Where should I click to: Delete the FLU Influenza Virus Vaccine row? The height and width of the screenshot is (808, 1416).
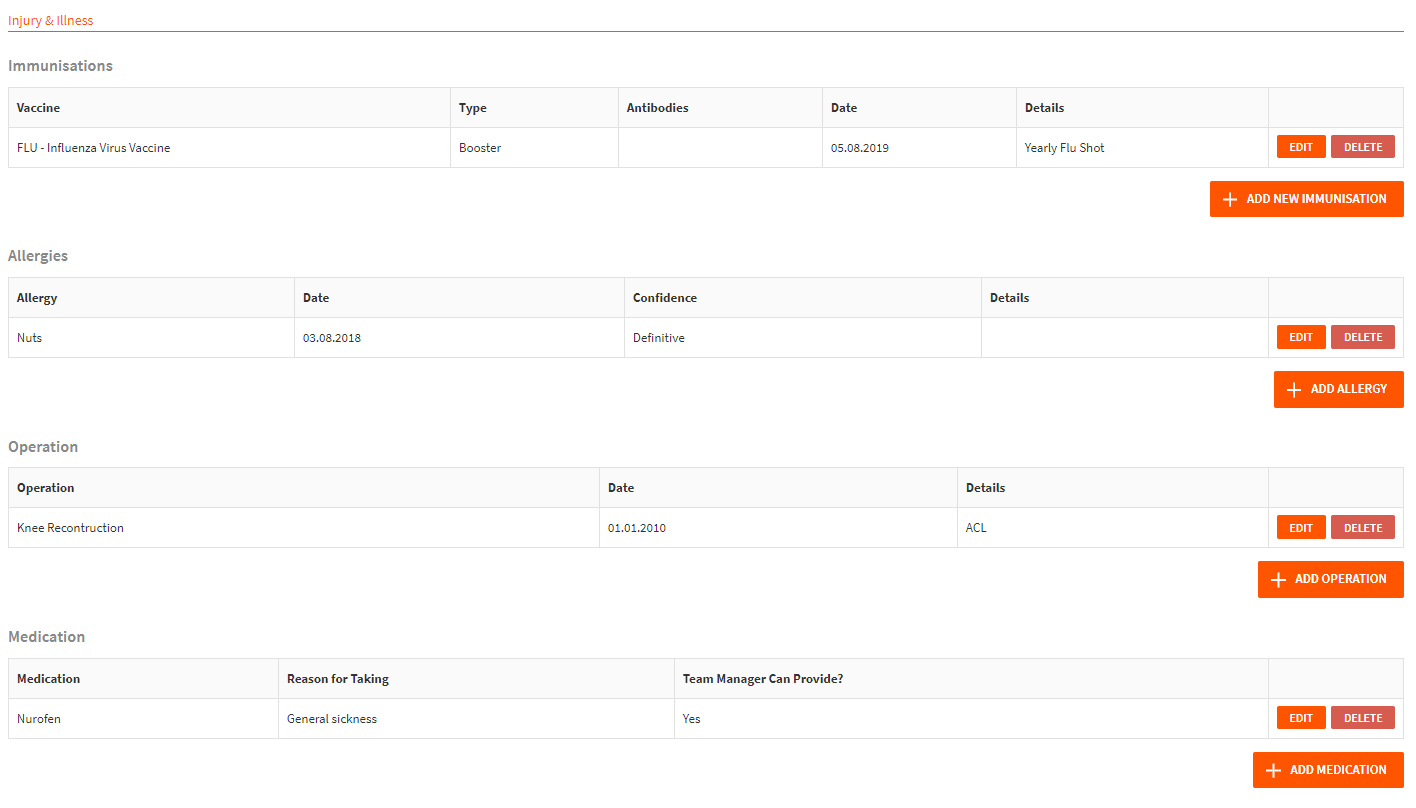click(1363, 147)
